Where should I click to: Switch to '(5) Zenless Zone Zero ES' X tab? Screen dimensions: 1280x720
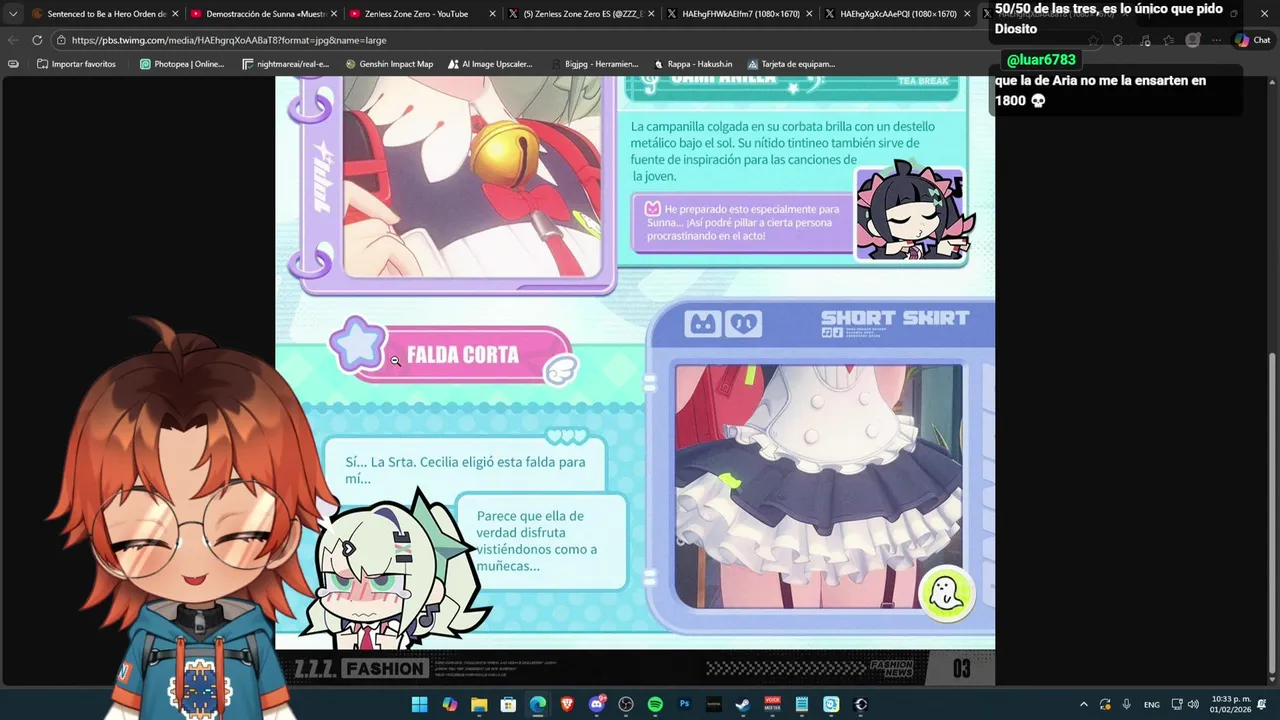pos(582,14)
